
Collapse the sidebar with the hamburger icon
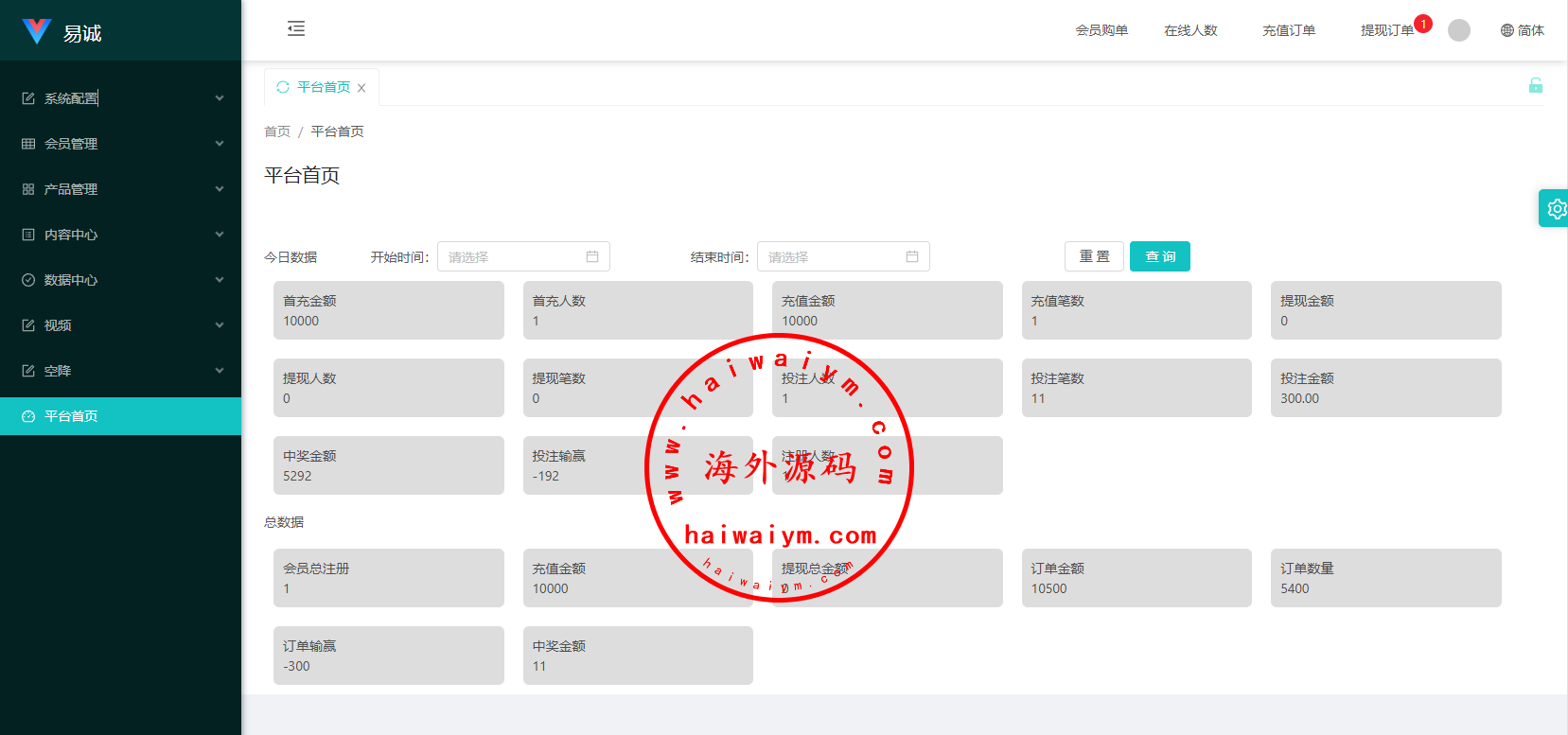coord(296,28)
